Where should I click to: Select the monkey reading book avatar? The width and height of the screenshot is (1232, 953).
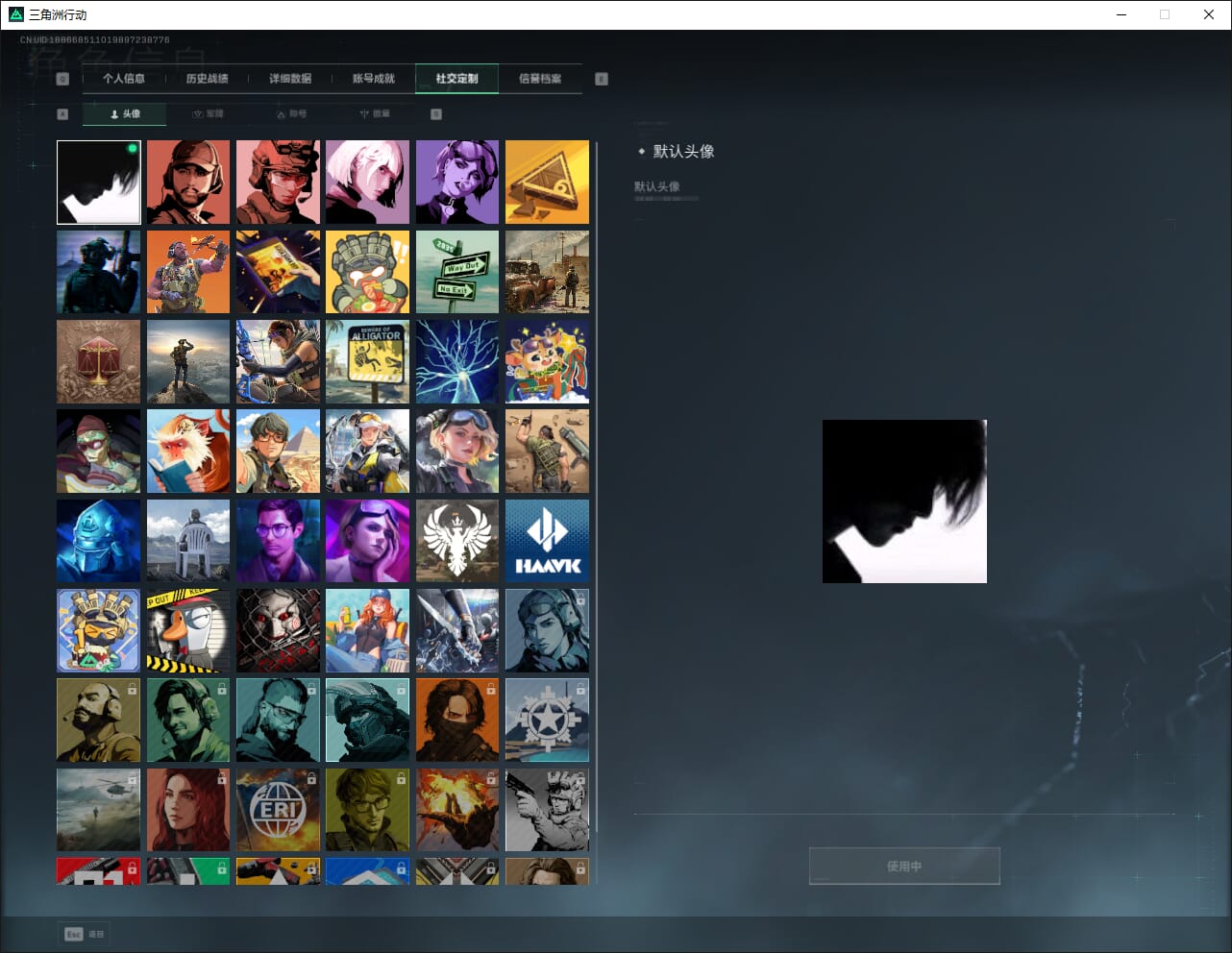click(188, 452)
